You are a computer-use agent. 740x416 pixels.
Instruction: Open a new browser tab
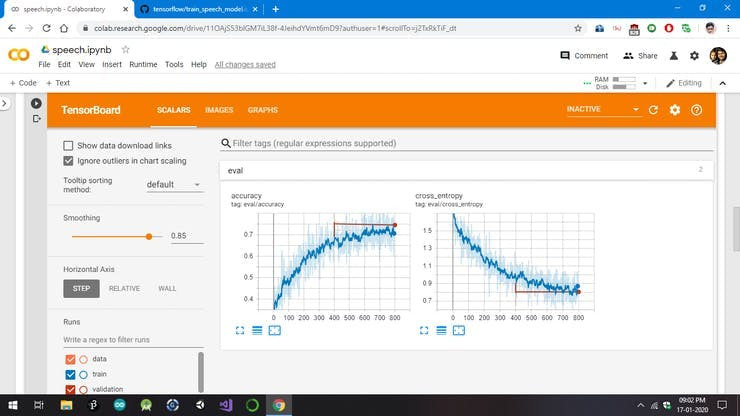tap(276, 9)
